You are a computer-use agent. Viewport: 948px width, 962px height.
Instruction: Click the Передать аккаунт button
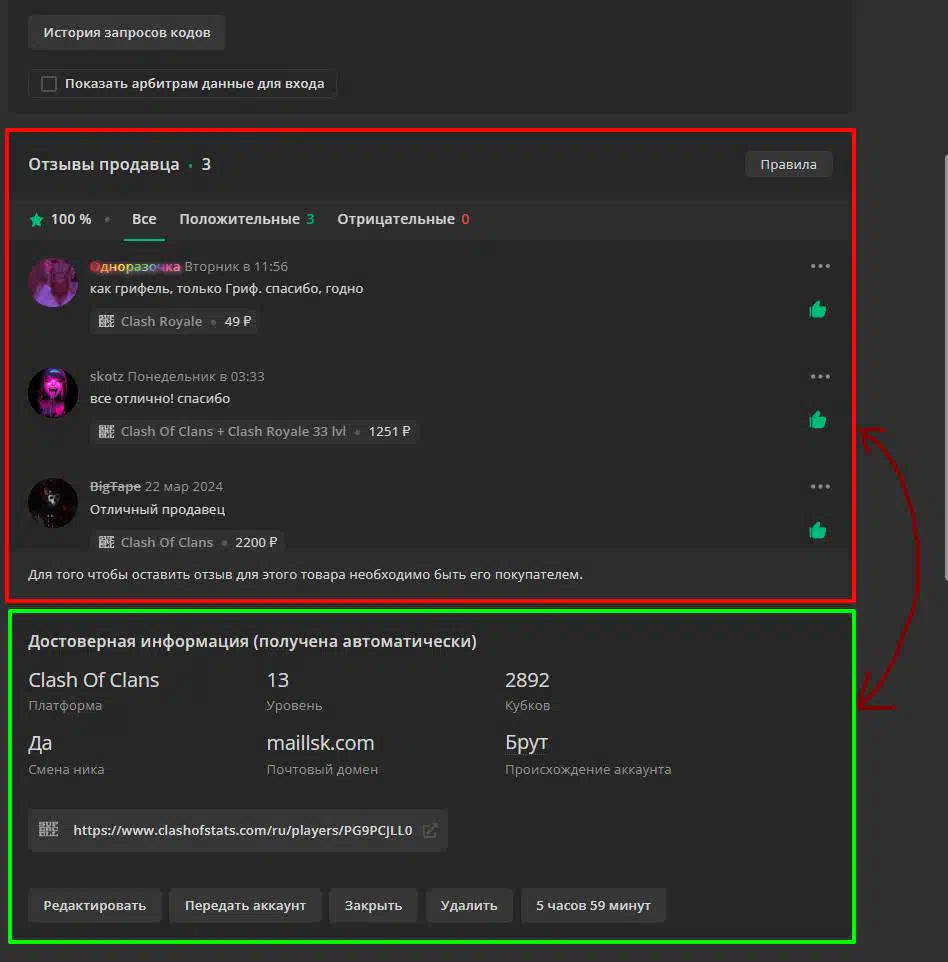[245, 906]
